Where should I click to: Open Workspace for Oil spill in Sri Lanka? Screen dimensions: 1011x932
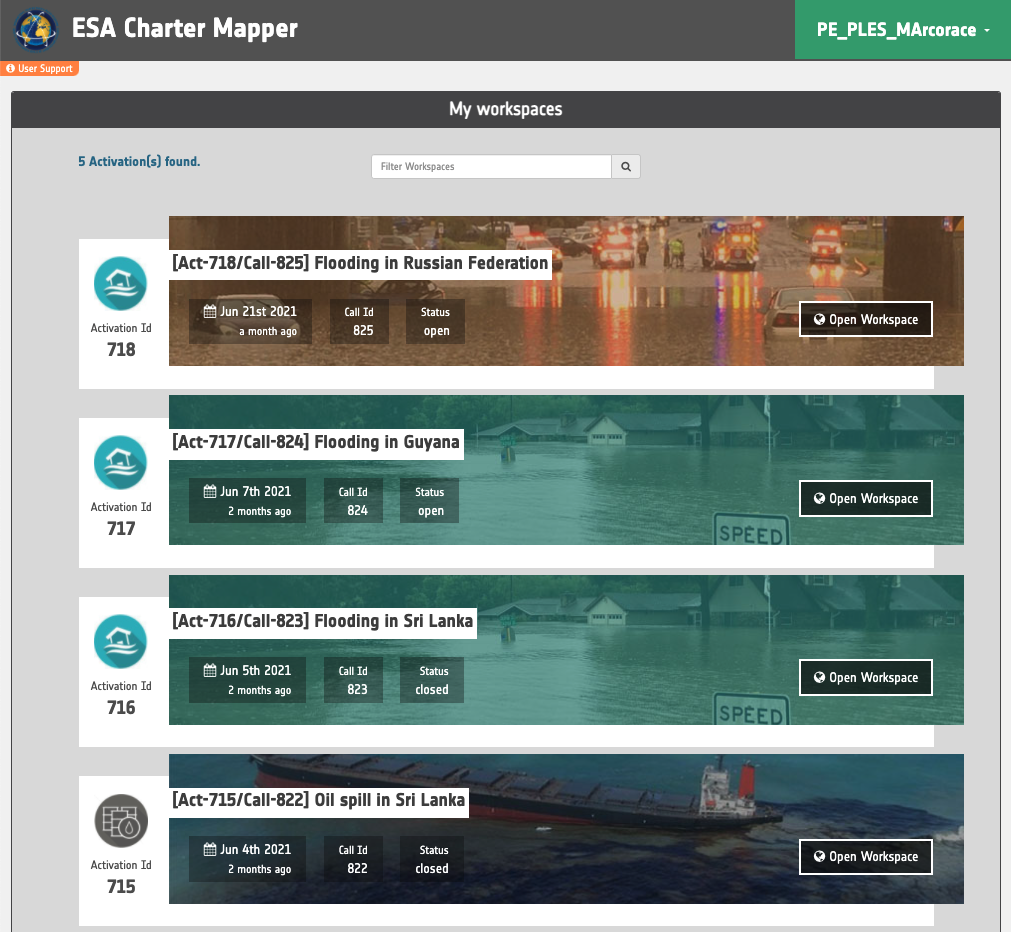[865, 857]
